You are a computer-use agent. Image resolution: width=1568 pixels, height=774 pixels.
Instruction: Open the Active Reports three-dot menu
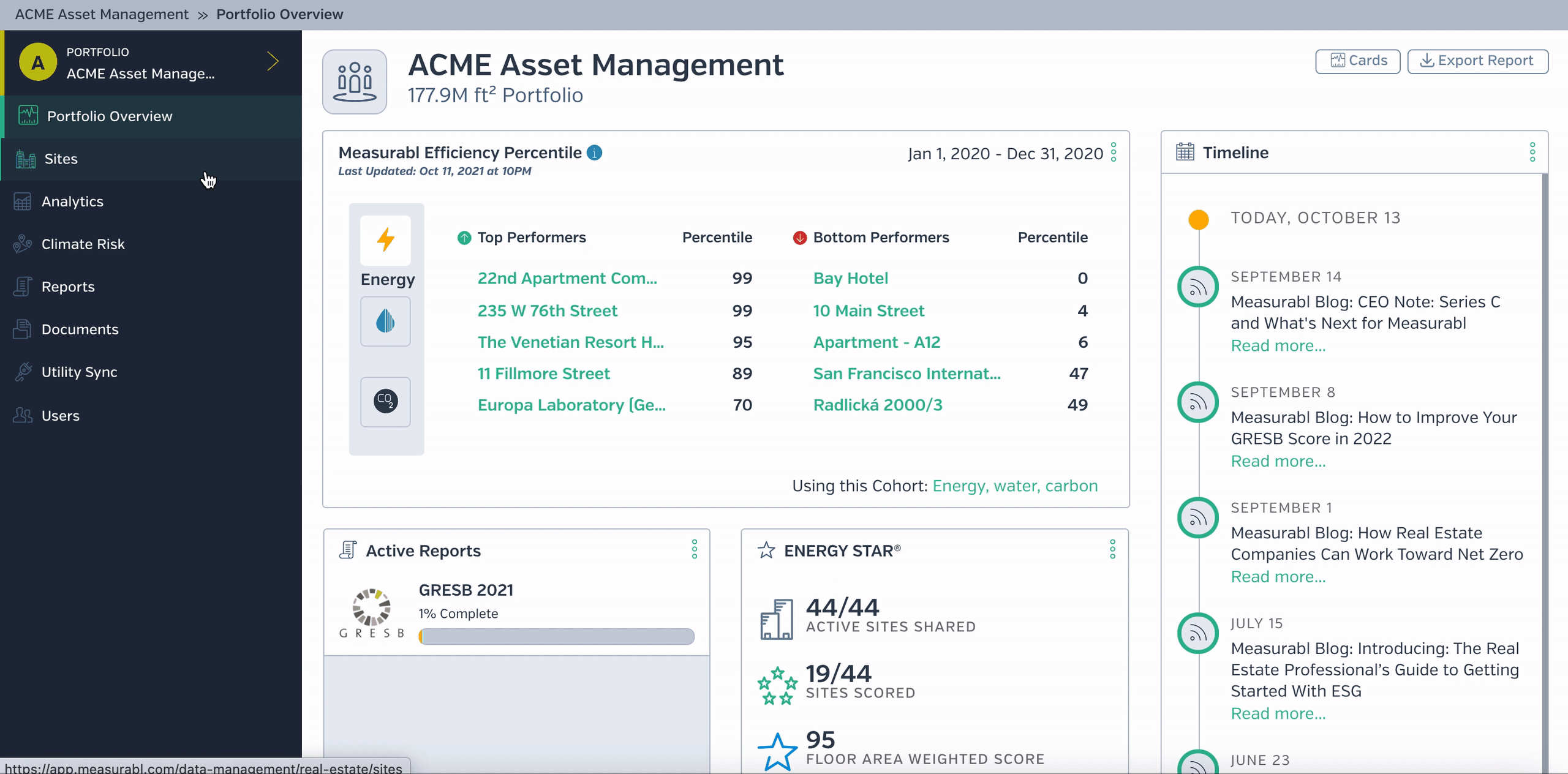(x=695, y=549)
